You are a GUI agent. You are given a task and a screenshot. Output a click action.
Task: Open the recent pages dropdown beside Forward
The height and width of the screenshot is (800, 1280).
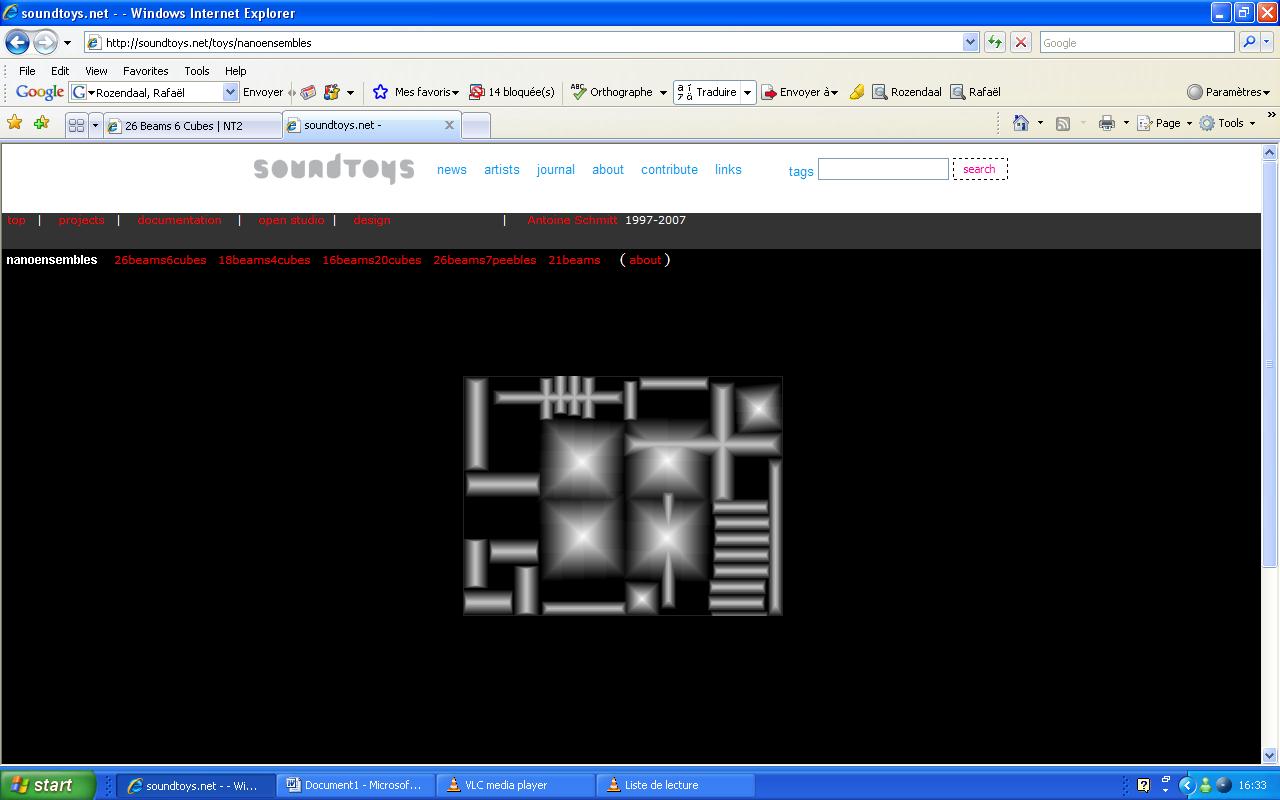pyautogui.click(x=67, y=43)
